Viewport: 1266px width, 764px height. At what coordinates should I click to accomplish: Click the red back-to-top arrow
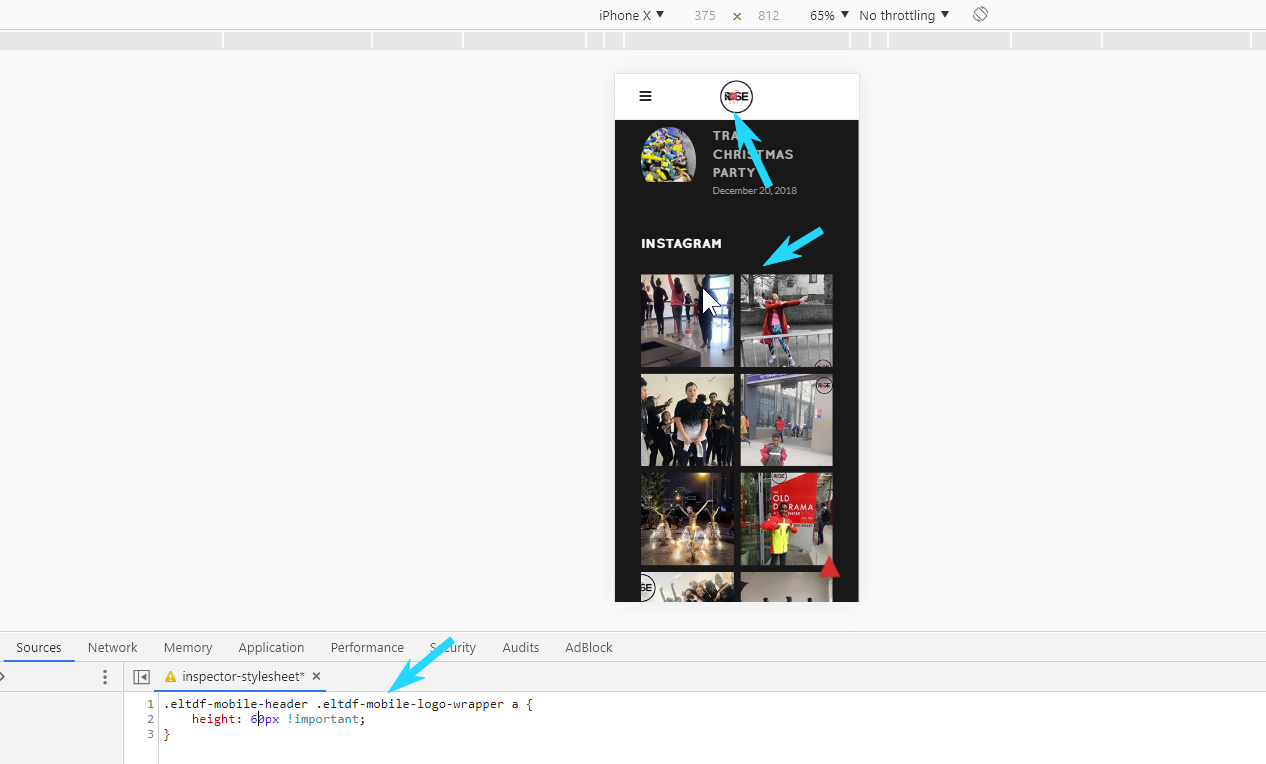829,567
